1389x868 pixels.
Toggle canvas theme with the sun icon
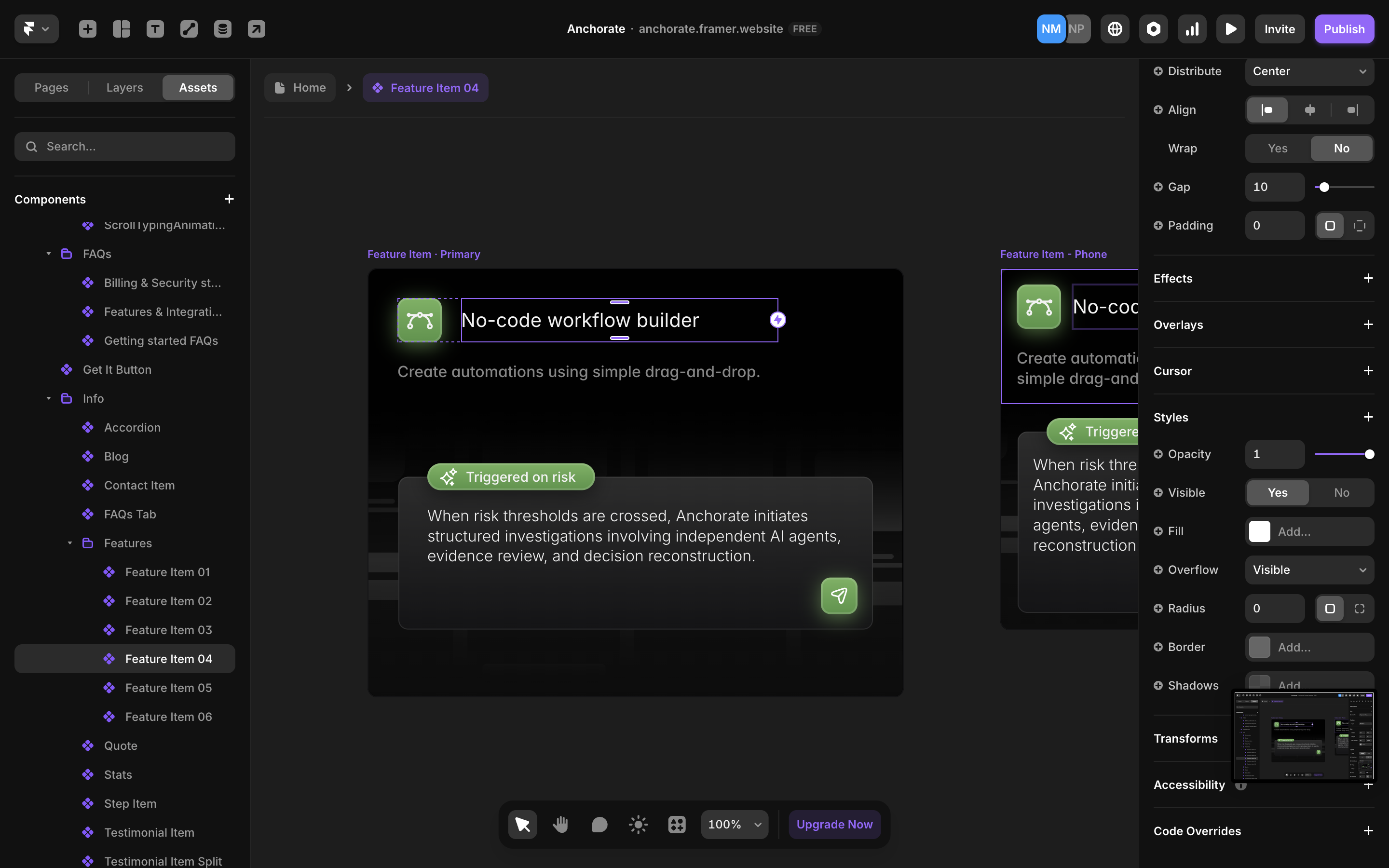click(638, 824)
